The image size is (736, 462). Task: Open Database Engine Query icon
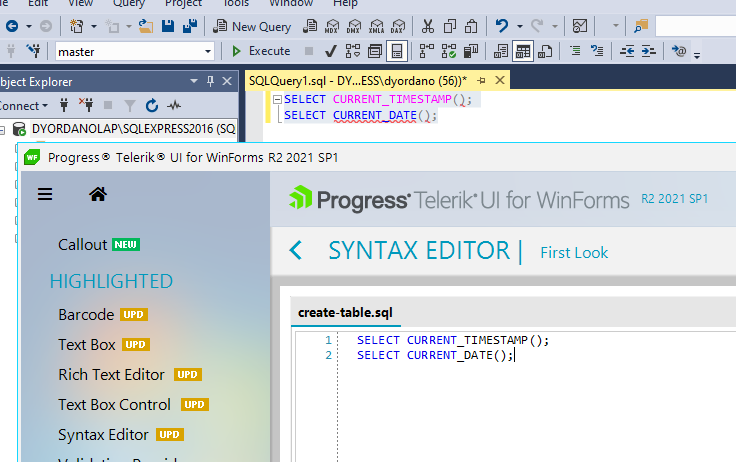[x=310, y=26]
